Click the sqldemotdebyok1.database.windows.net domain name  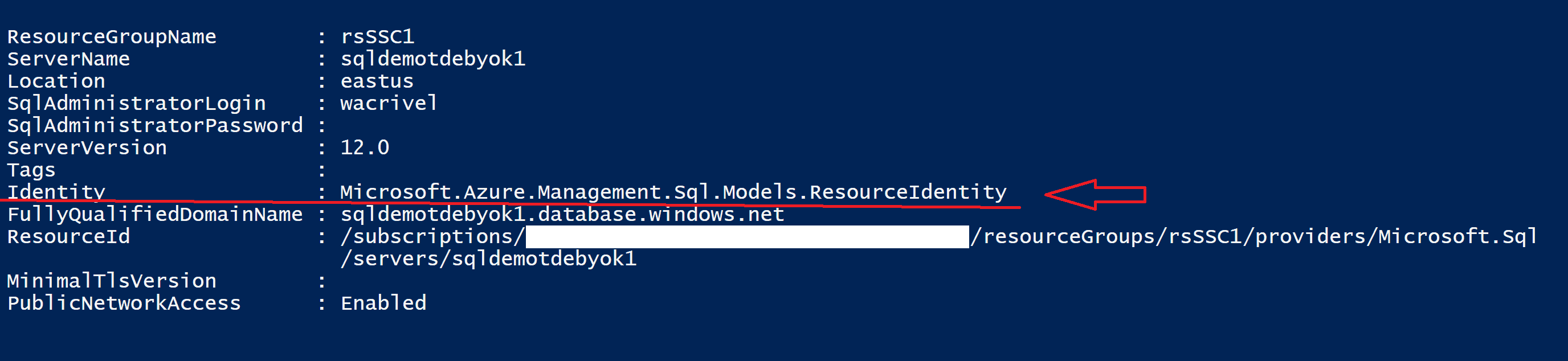pos(562,215)
